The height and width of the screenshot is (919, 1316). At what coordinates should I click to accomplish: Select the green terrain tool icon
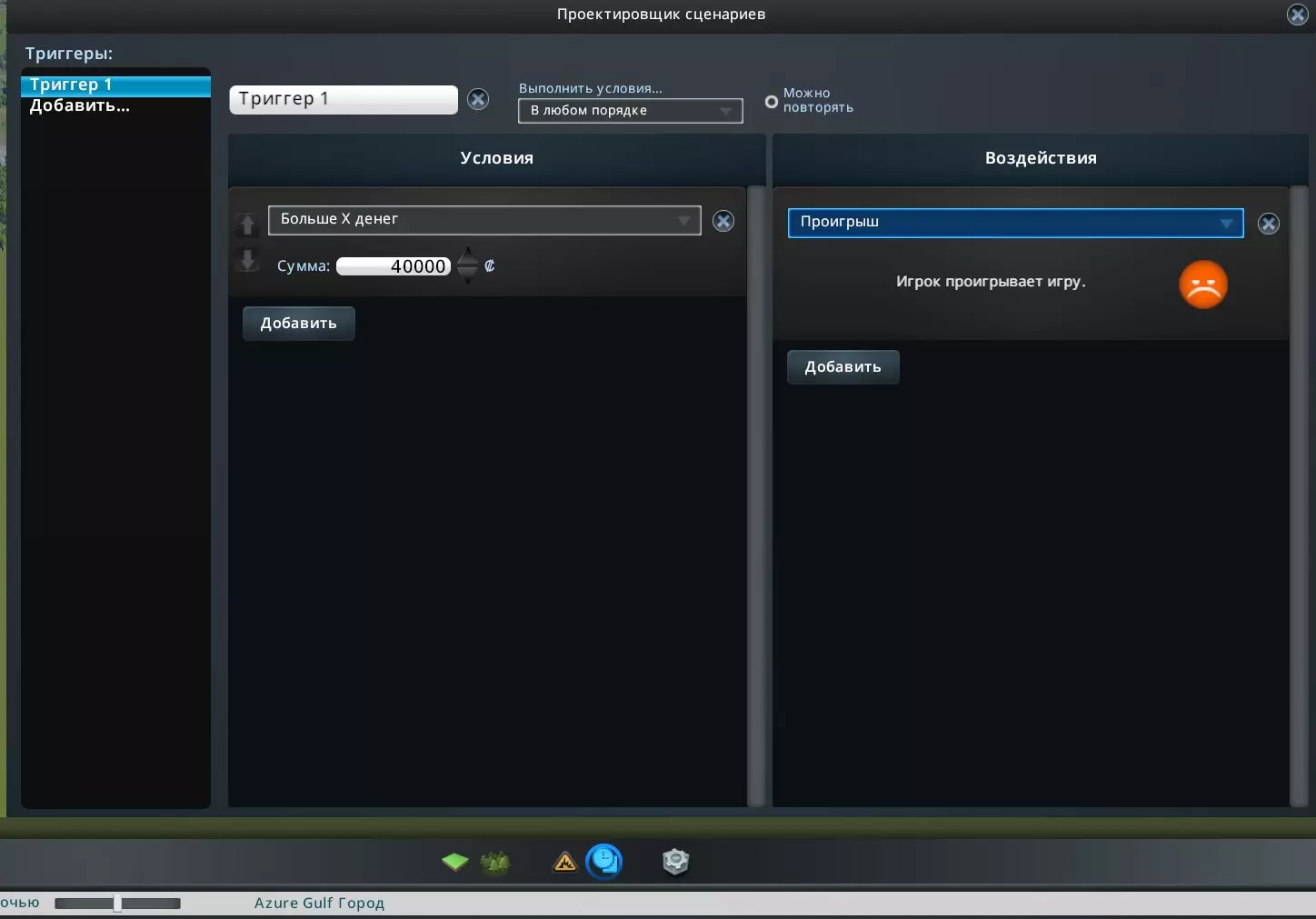[x=455, y=861]
